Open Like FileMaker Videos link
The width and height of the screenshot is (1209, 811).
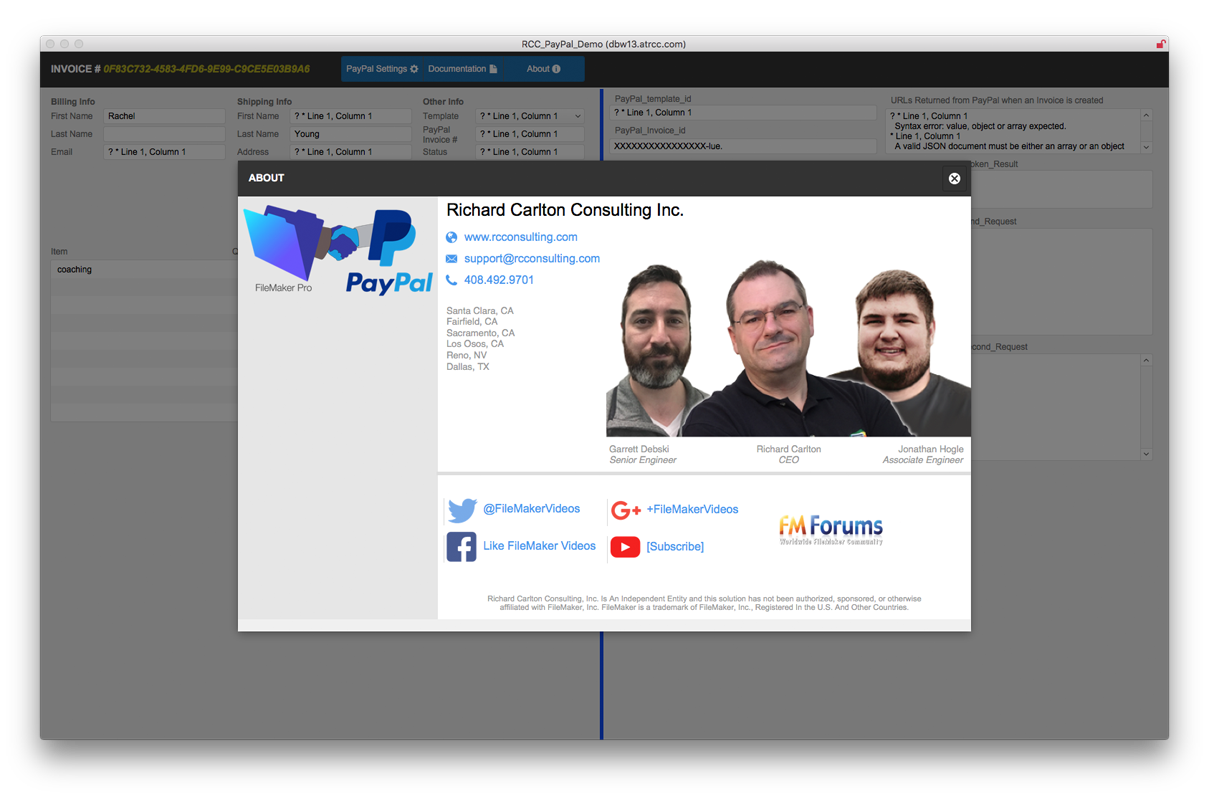tap(539, 546)
